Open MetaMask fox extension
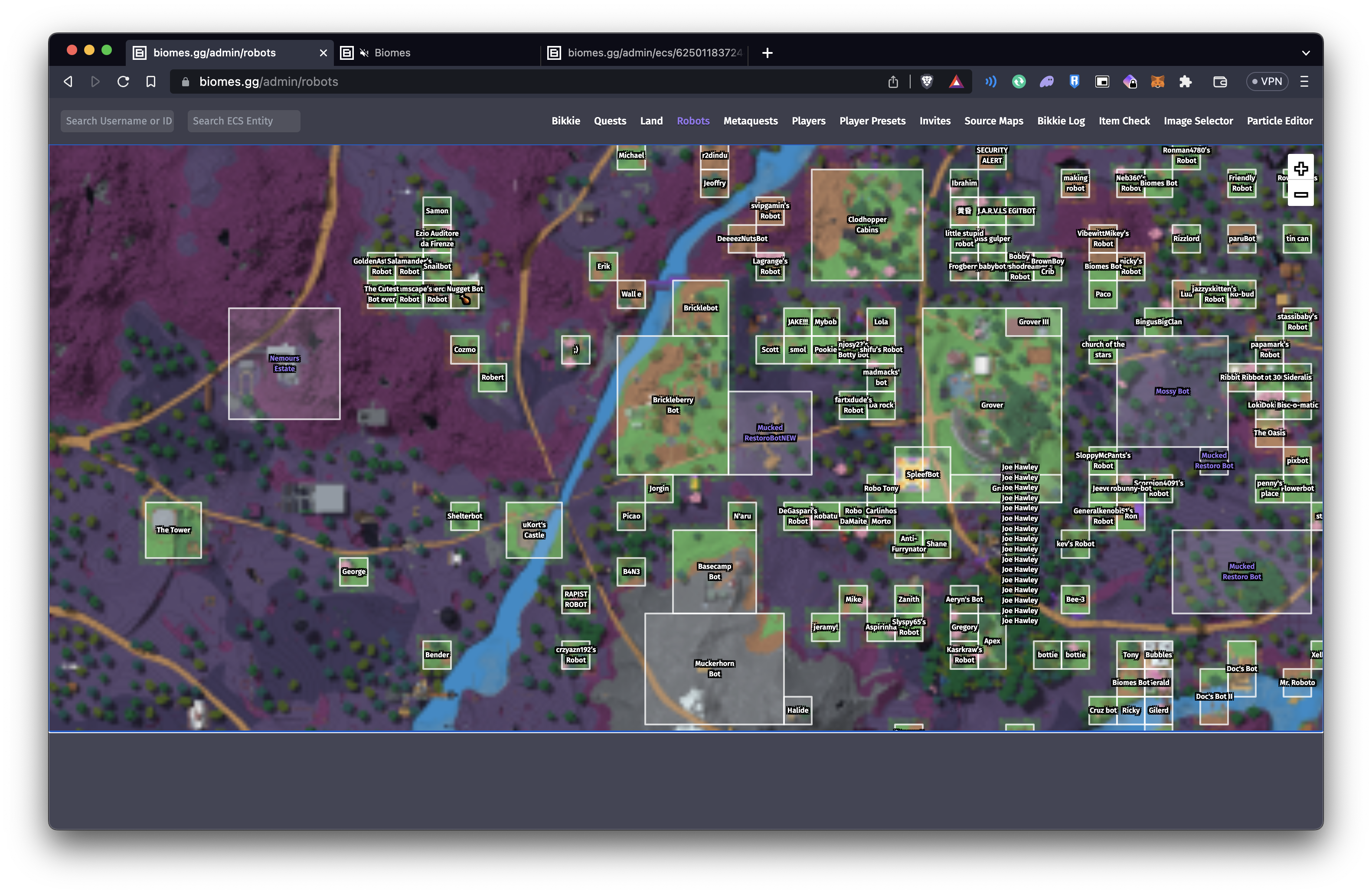The width and height of the screenshot is (1372, 894). pyautogui.click(x=1157, y=82)
